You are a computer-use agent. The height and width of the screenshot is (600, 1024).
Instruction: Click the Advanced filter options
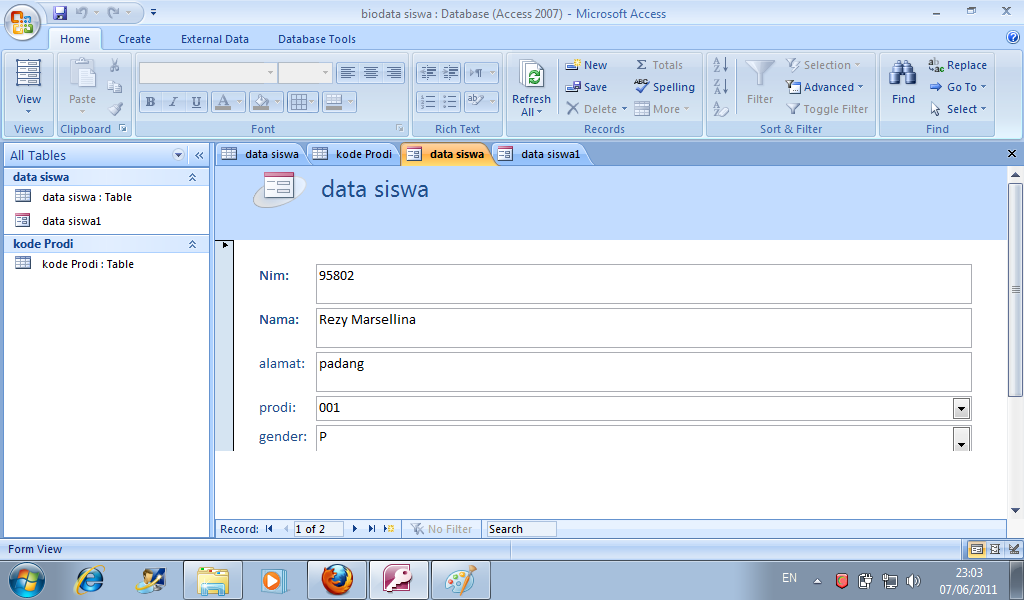tap(825, 87)
